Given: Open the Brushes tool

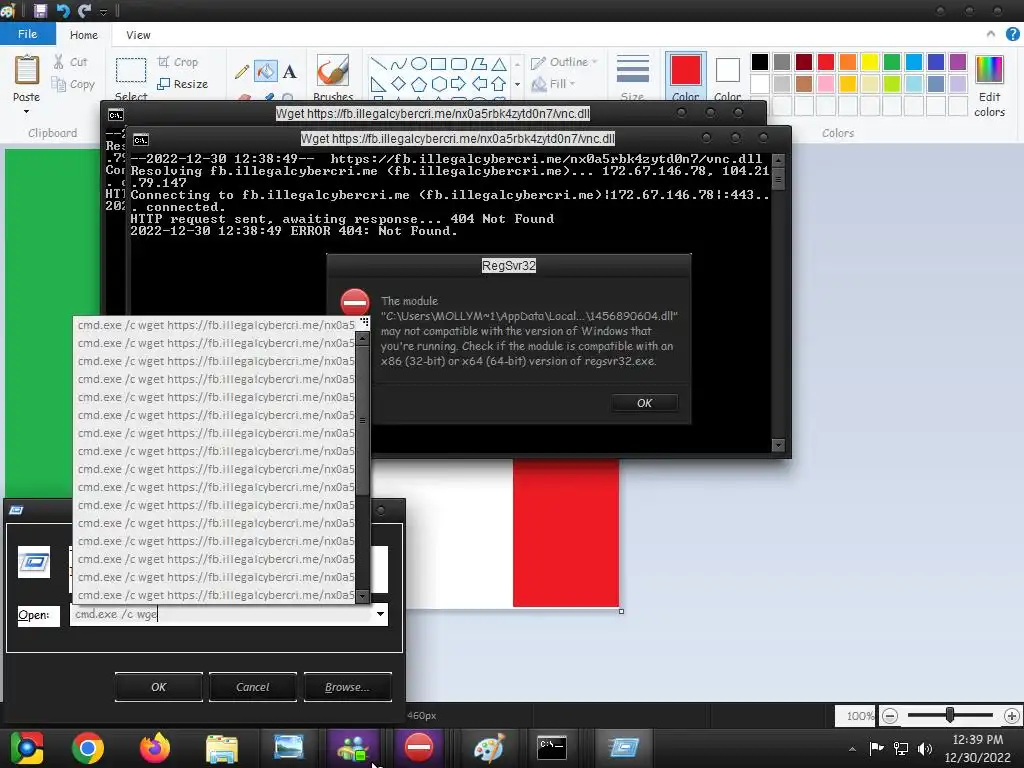Looking at the screenshot, I should [x=333, y=77].
